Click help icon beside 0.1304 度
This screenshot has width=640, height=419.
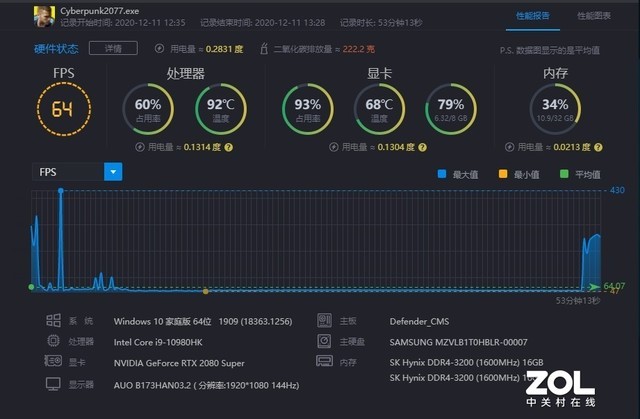pyautogui.click(x=423, y=147)
